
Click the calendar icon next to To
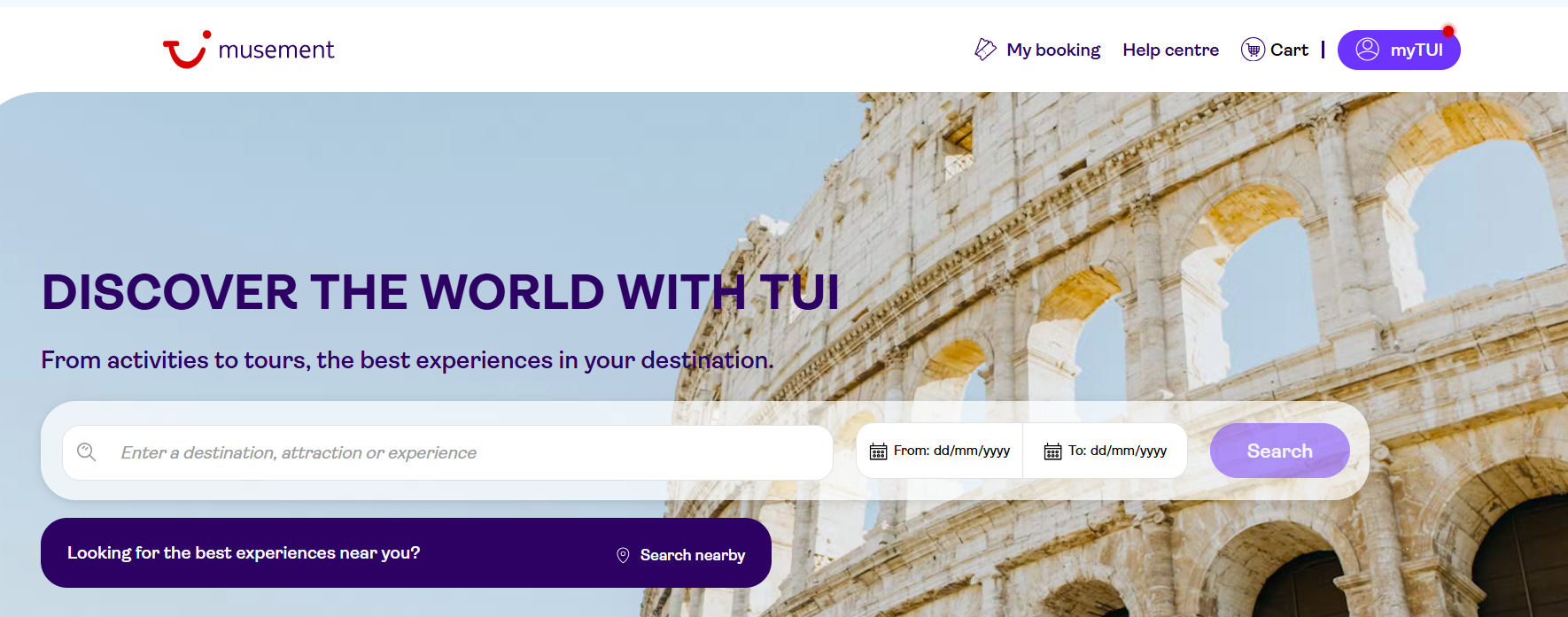tap(1052, 451)
